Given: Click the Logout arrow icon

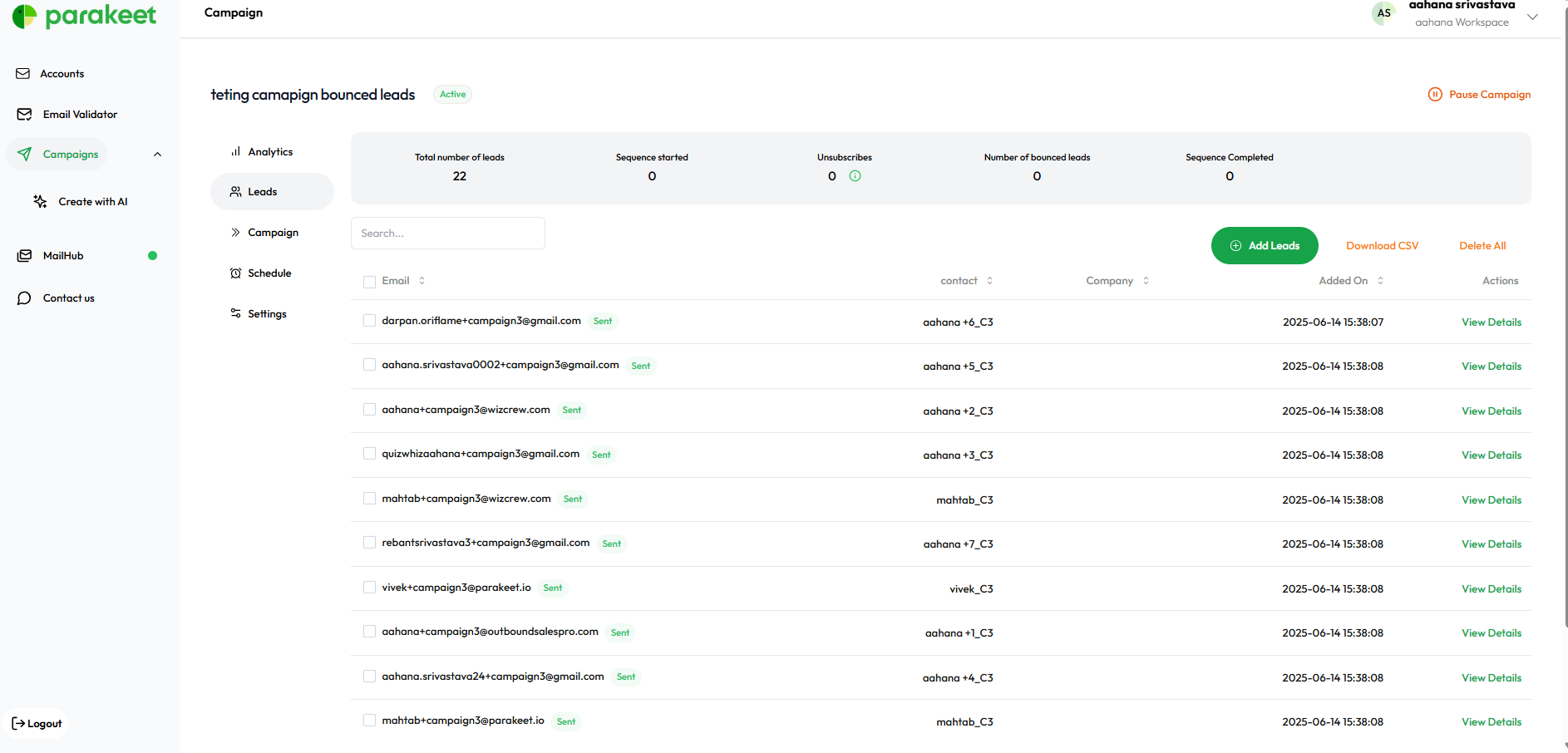Looking at the screenshot, I should click(x=18, y=724).
